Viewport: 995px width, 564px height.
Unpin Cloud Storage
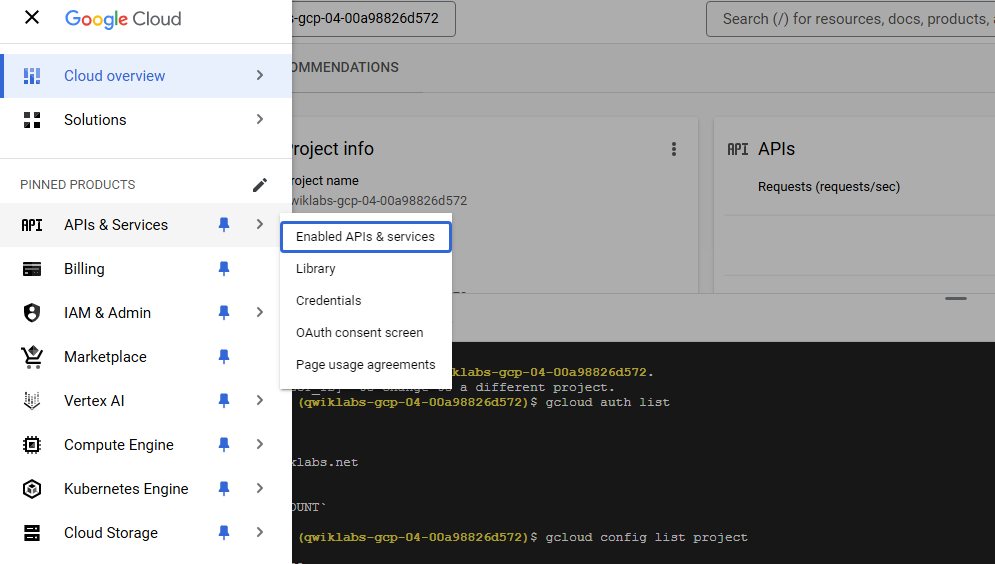224,532
